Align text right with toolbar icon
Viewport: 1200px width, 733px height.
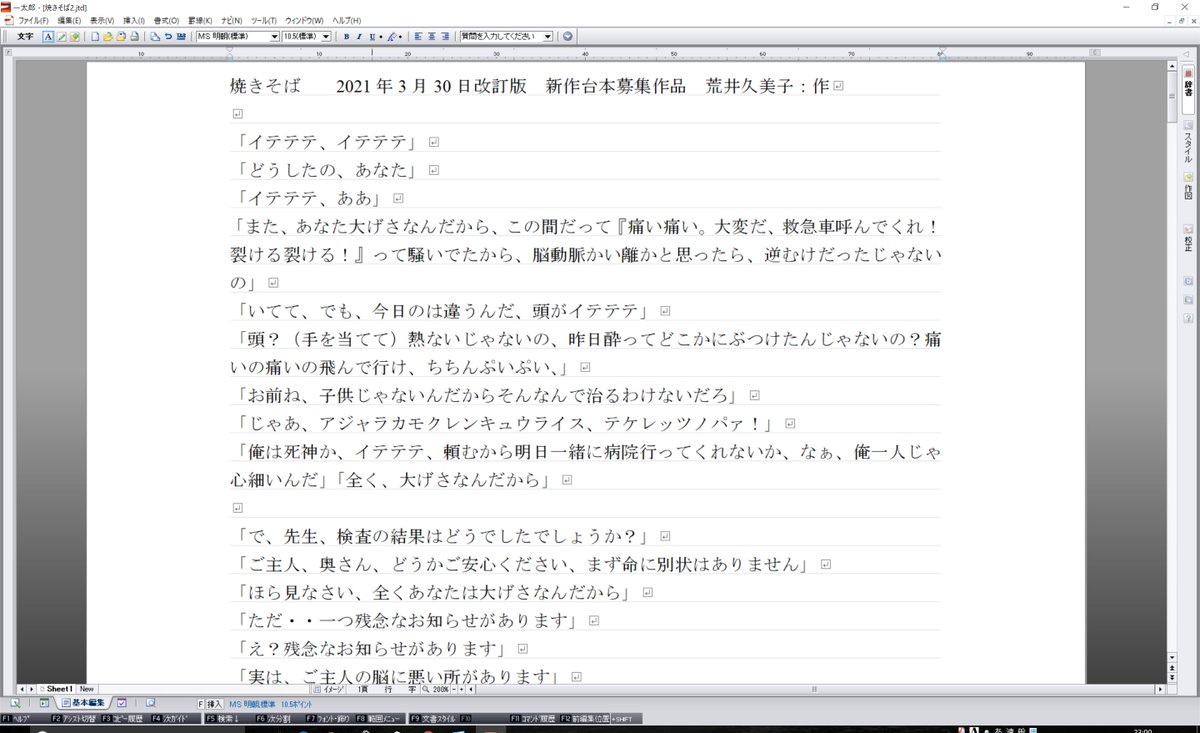(444, 37)
